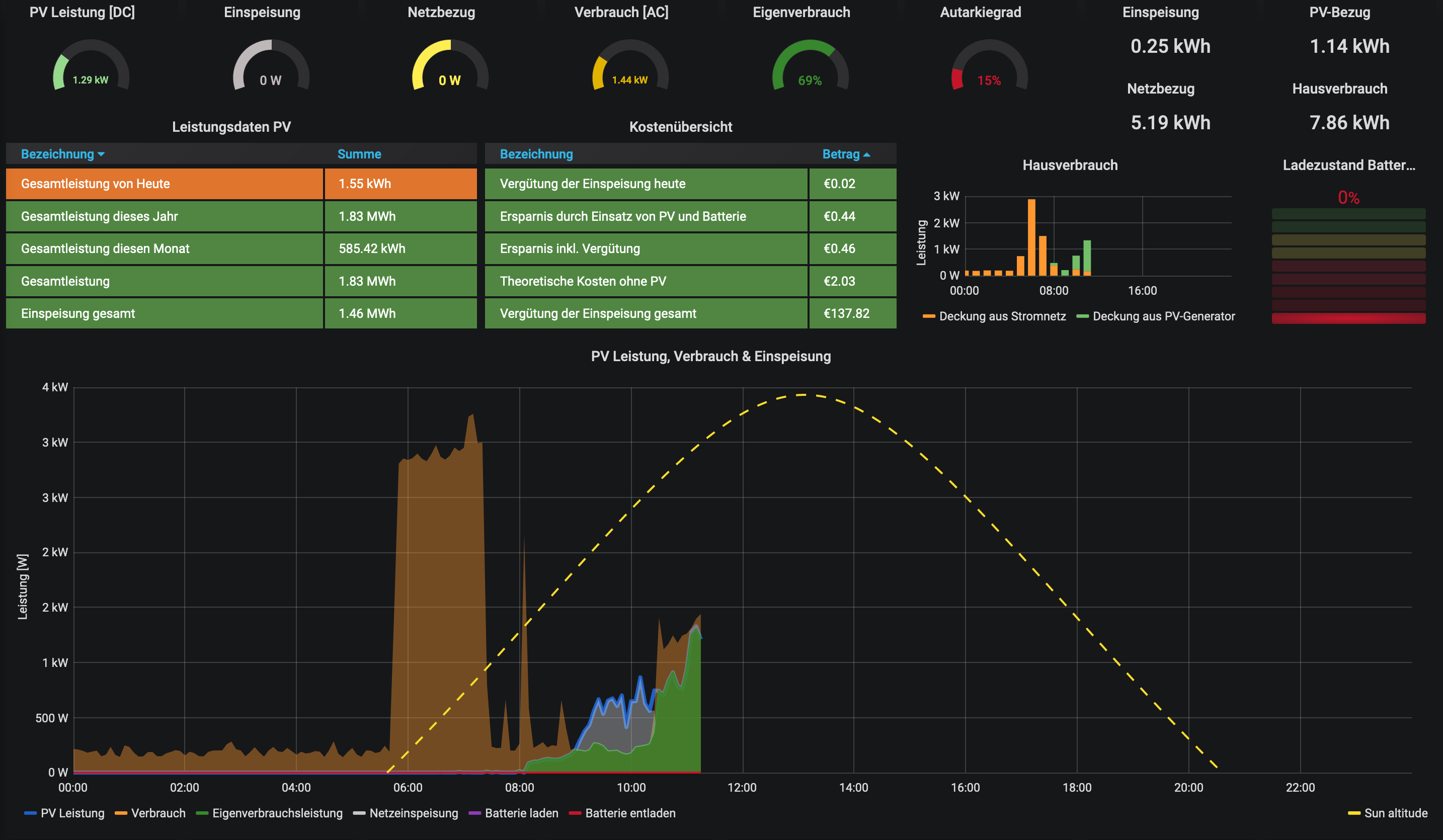This screenshot has height=840, width=1443.
Task: Sort Kostenübersicht by Betrag arrow
Action: pos(866,154)
